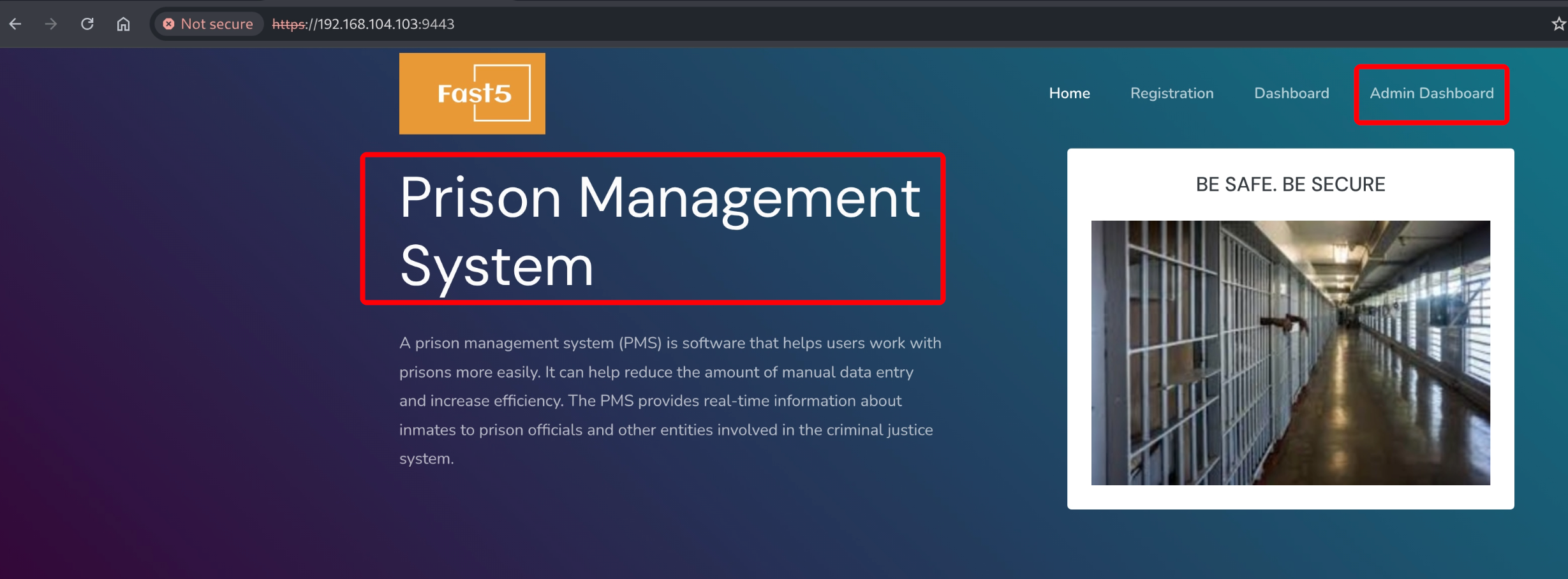The height and width of the screenshot is (579, 1568).
Task: Go to the Registration page
Action: (x=1171, y=93)
